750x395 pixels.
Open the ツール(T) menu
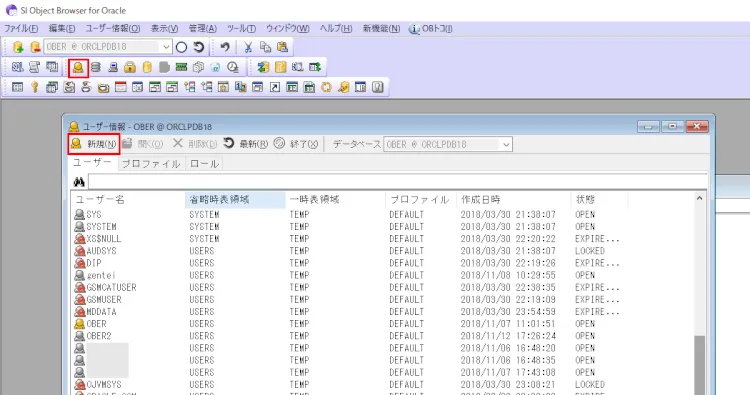tap(242, 29)
